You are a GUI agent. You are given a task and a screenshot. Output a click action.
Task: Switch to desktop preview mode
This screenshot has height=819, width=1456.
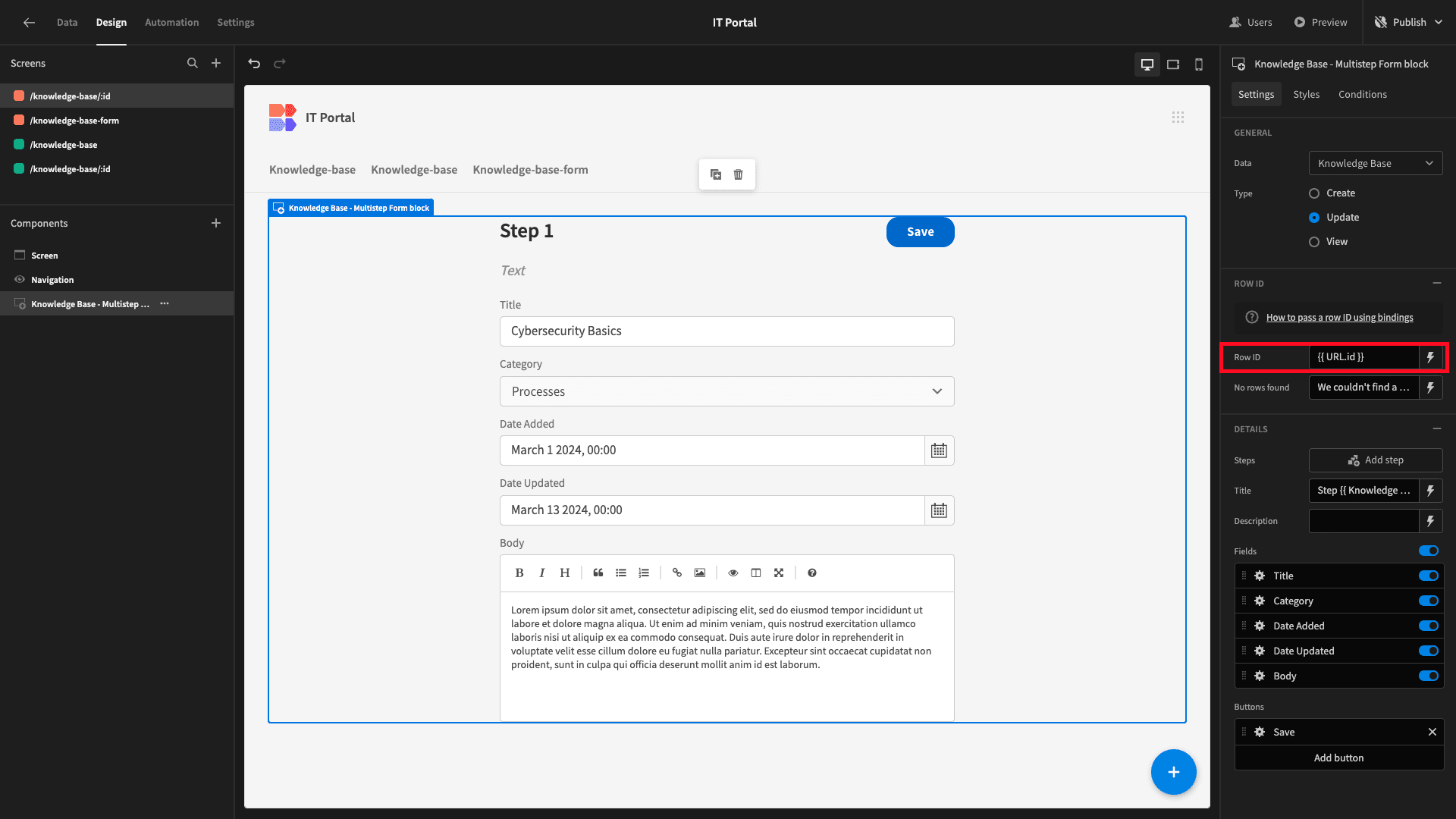[x=1147, y=64]
